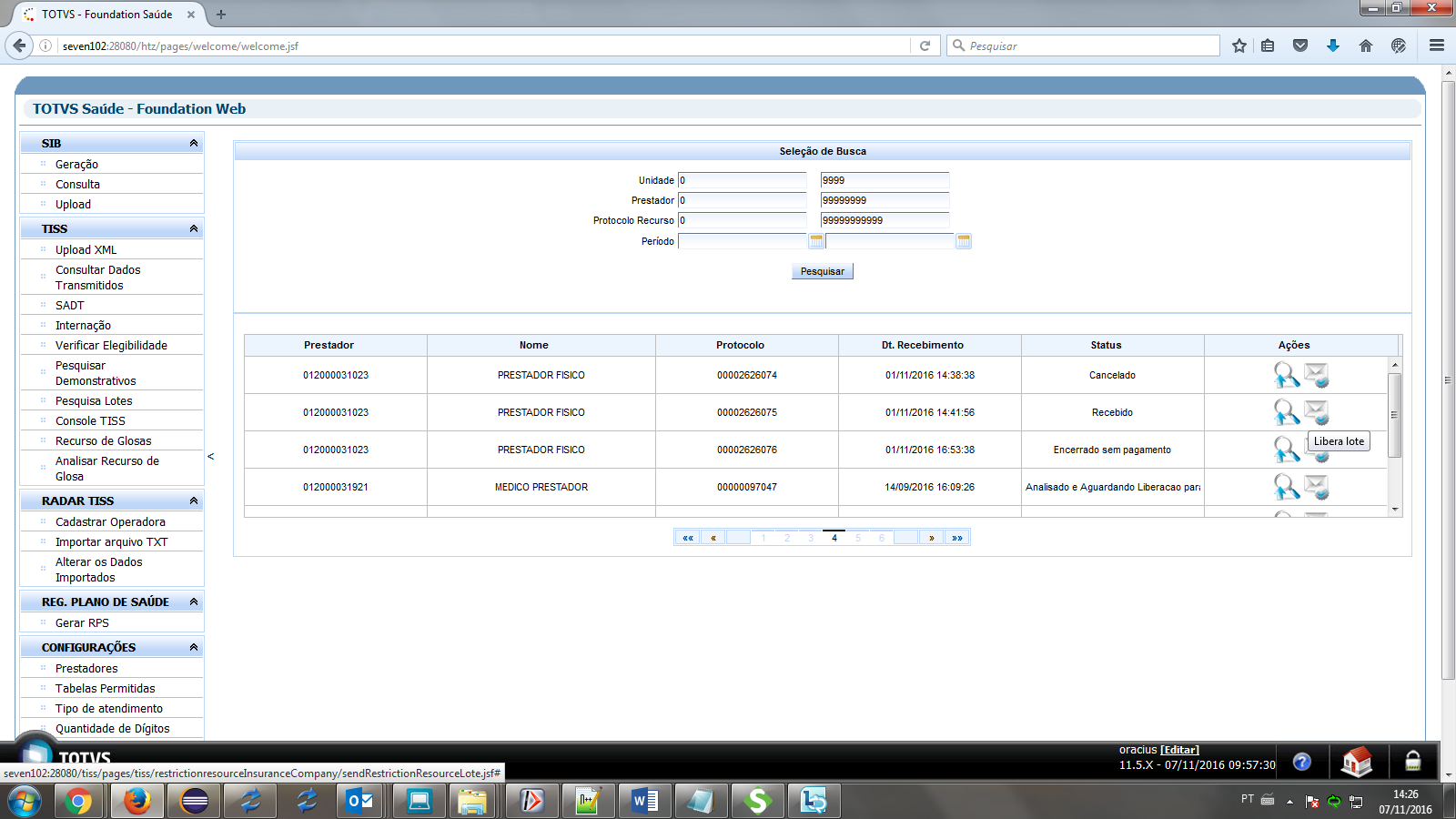Click the Windows Start button
This screenshot has height=819, width=1456.
tap(24, 802)
